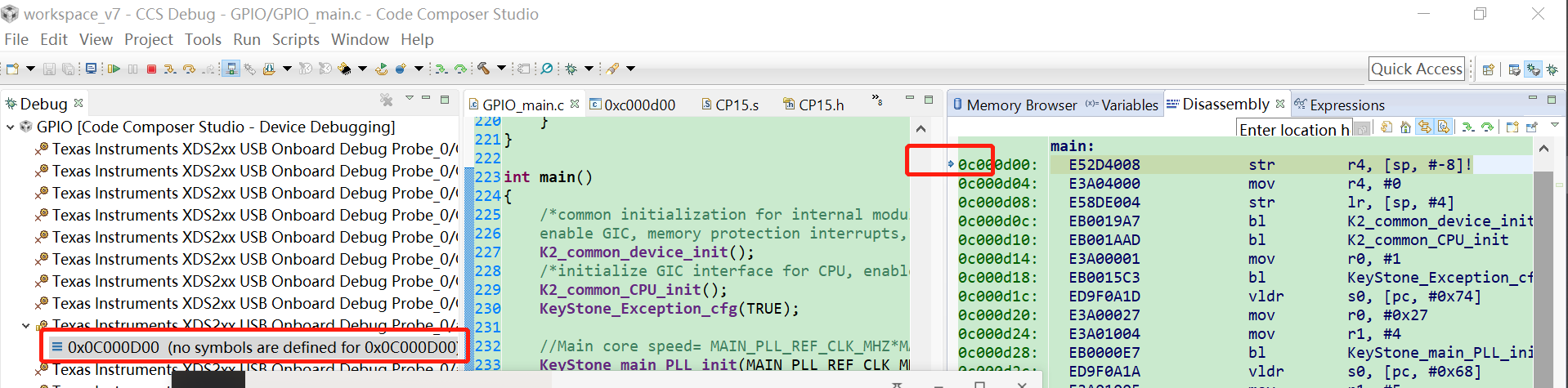Click the Load Program toolbar icon
Viewport: 1568px width, 388px height.
click(x=269, y=69)
